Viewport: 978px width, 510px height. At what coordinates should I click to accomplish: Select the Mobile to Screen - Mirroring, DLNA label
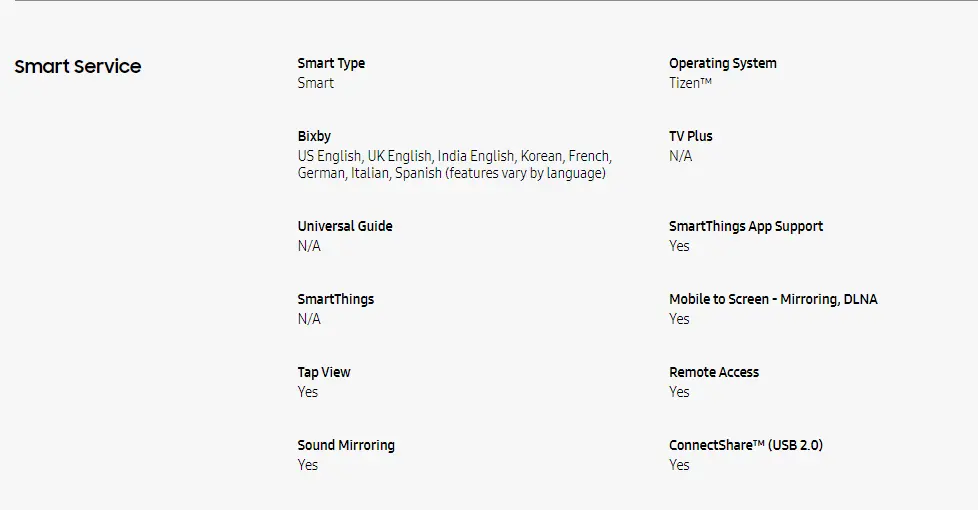pyautogui.click(x=773, y=299)
